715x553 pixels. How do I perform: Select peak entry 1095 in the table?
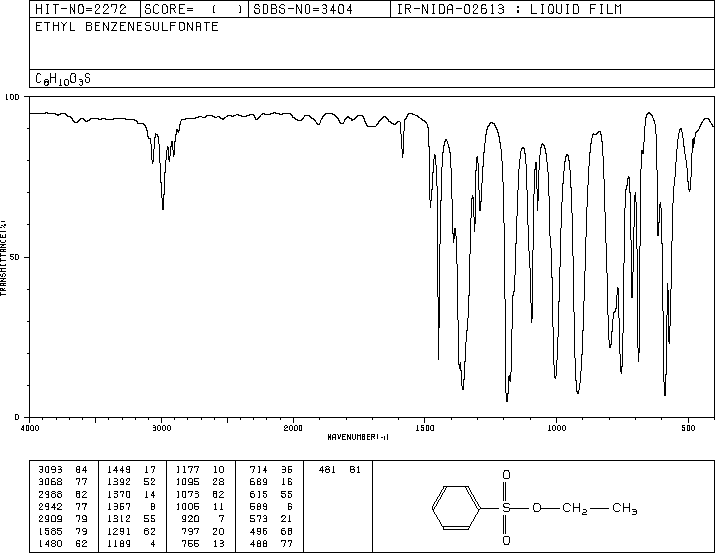[x=187, y=482]
